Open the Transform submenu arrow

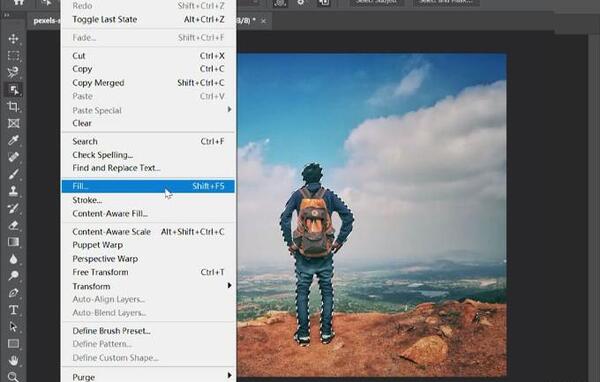point(229,286)
